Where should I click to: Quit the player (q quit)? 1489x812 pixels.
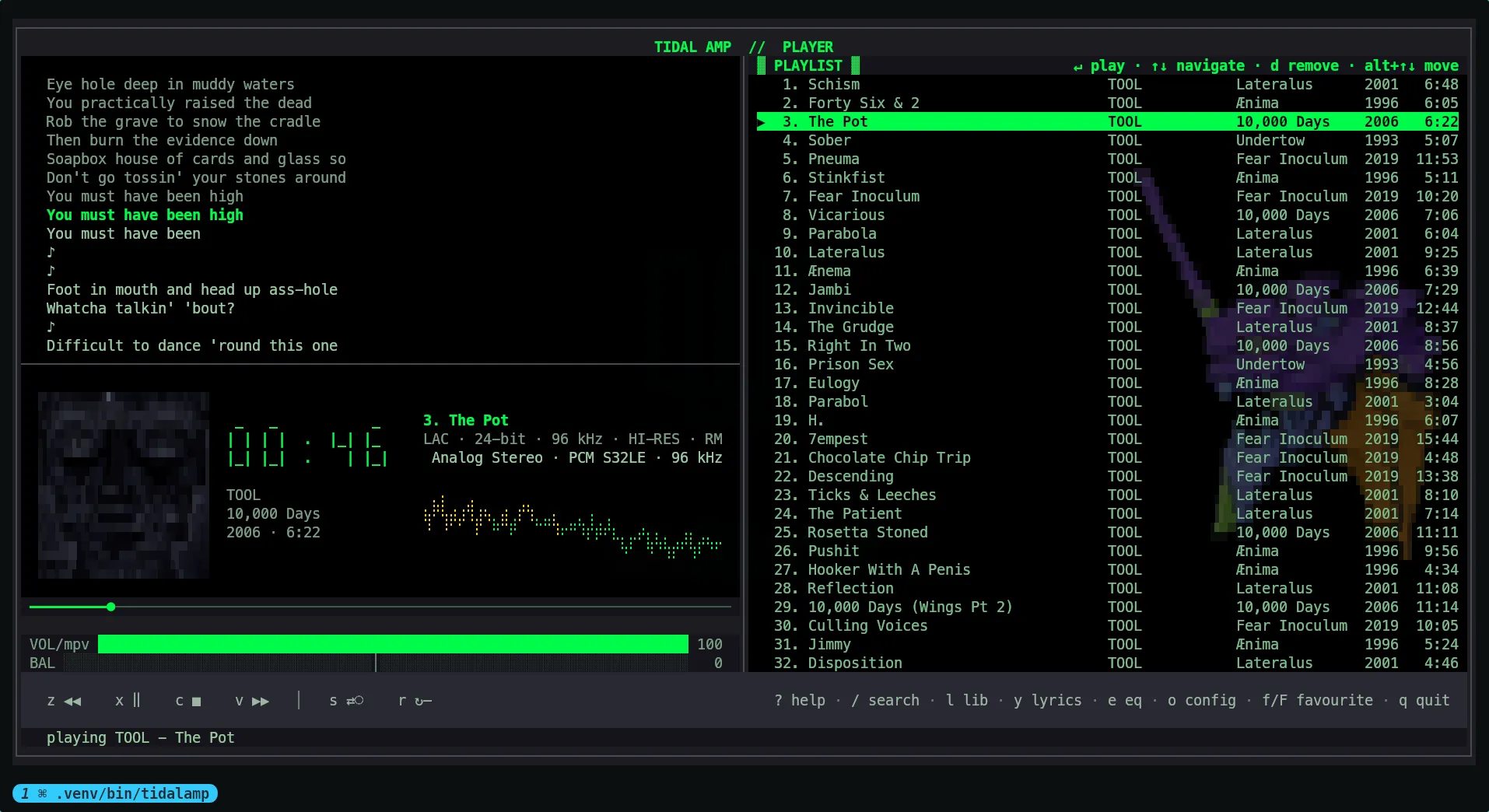tap(1424, 701)
